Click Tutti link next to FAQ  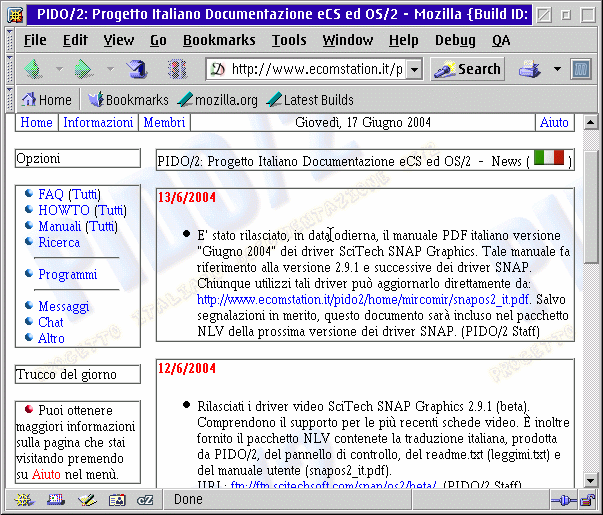click(84, 194)
